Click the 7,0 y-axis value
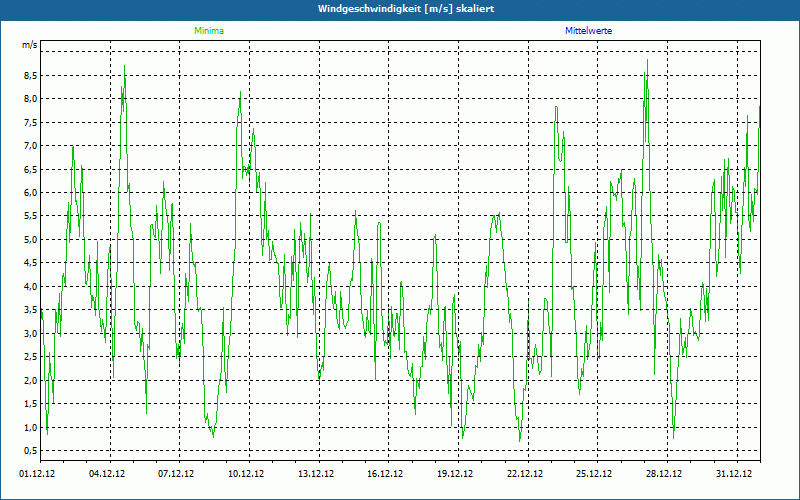 point(31,146)
